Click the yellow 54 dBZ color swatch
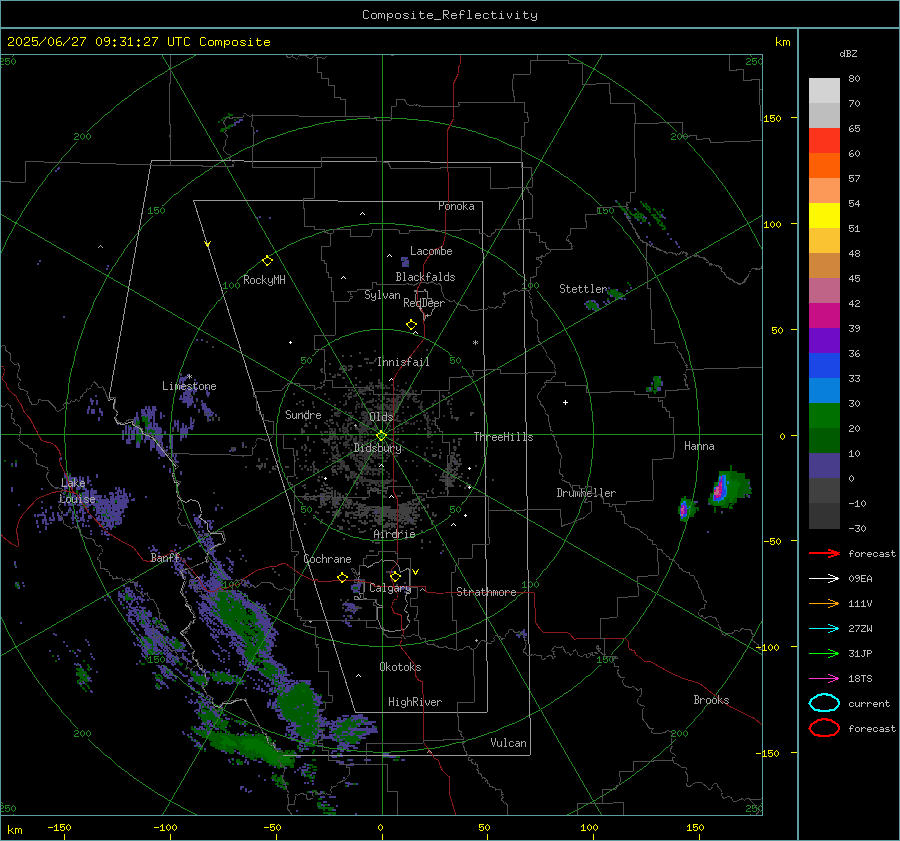Screen dimensions: 900x841 coord(824,215)
